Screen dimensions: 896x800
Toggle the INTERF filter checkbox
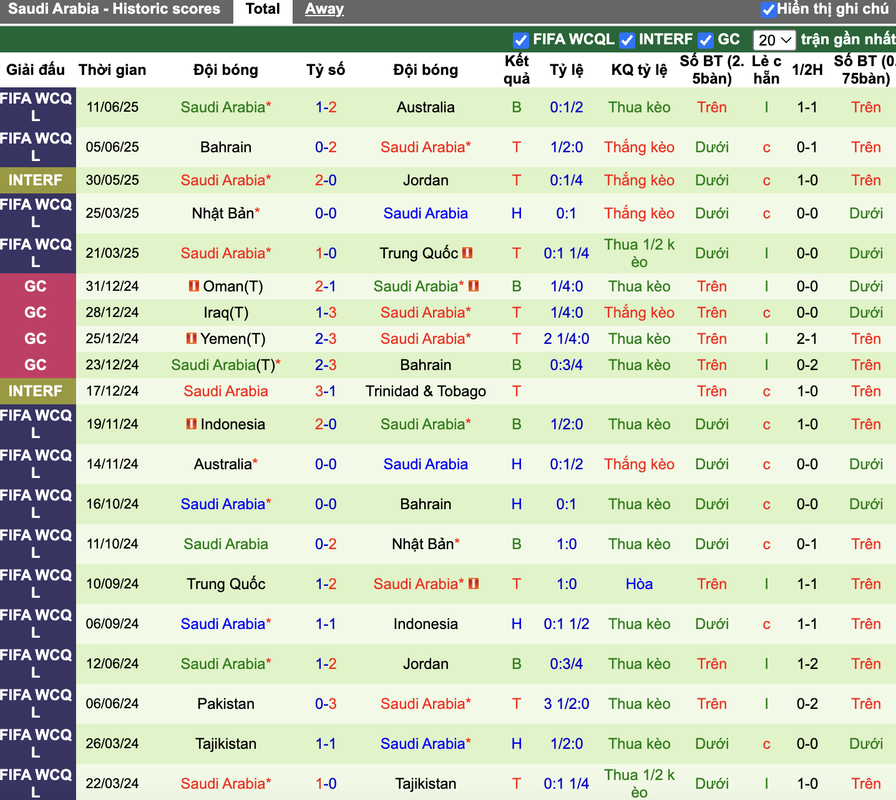tap(627, 40)
